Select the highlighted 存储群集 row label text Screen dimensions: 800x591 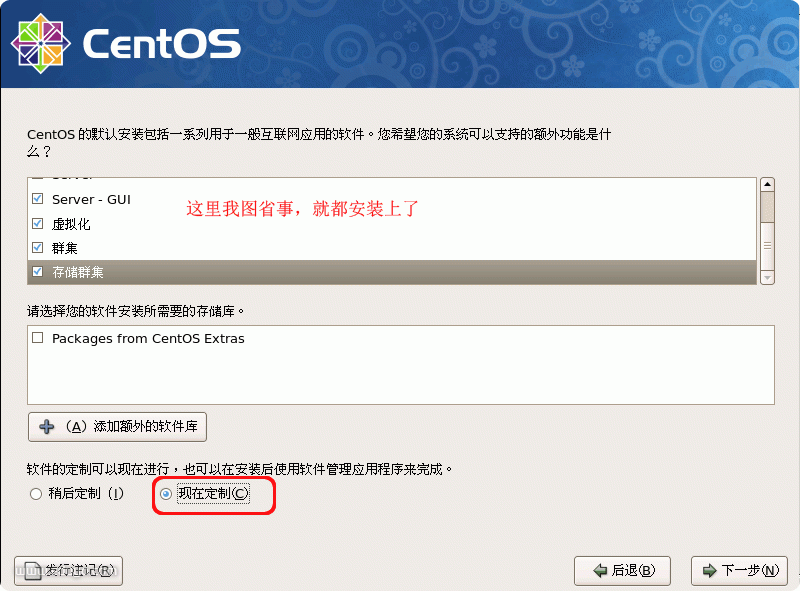(77, 272)
